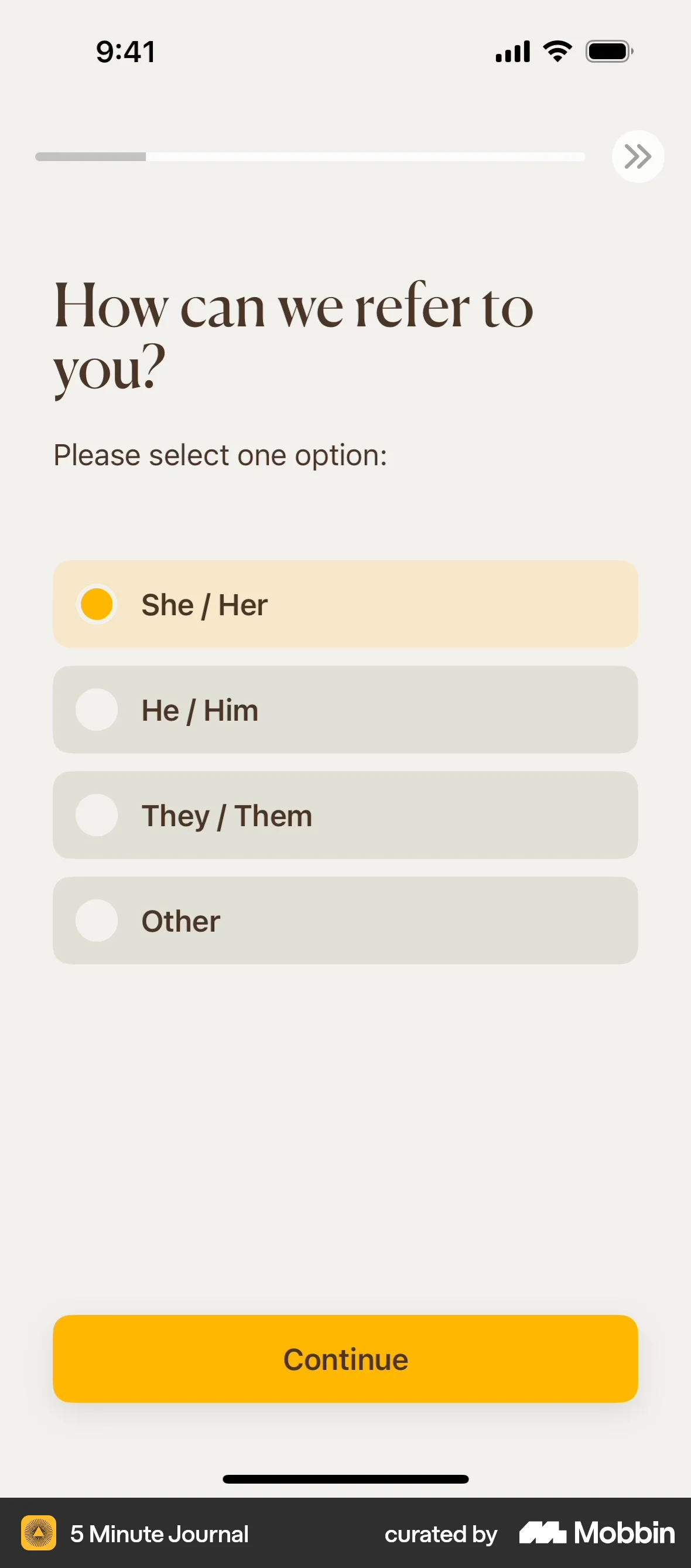Click the "How can we refer to you?" heading
This screenshot has width=691, height=1568.
293,336
